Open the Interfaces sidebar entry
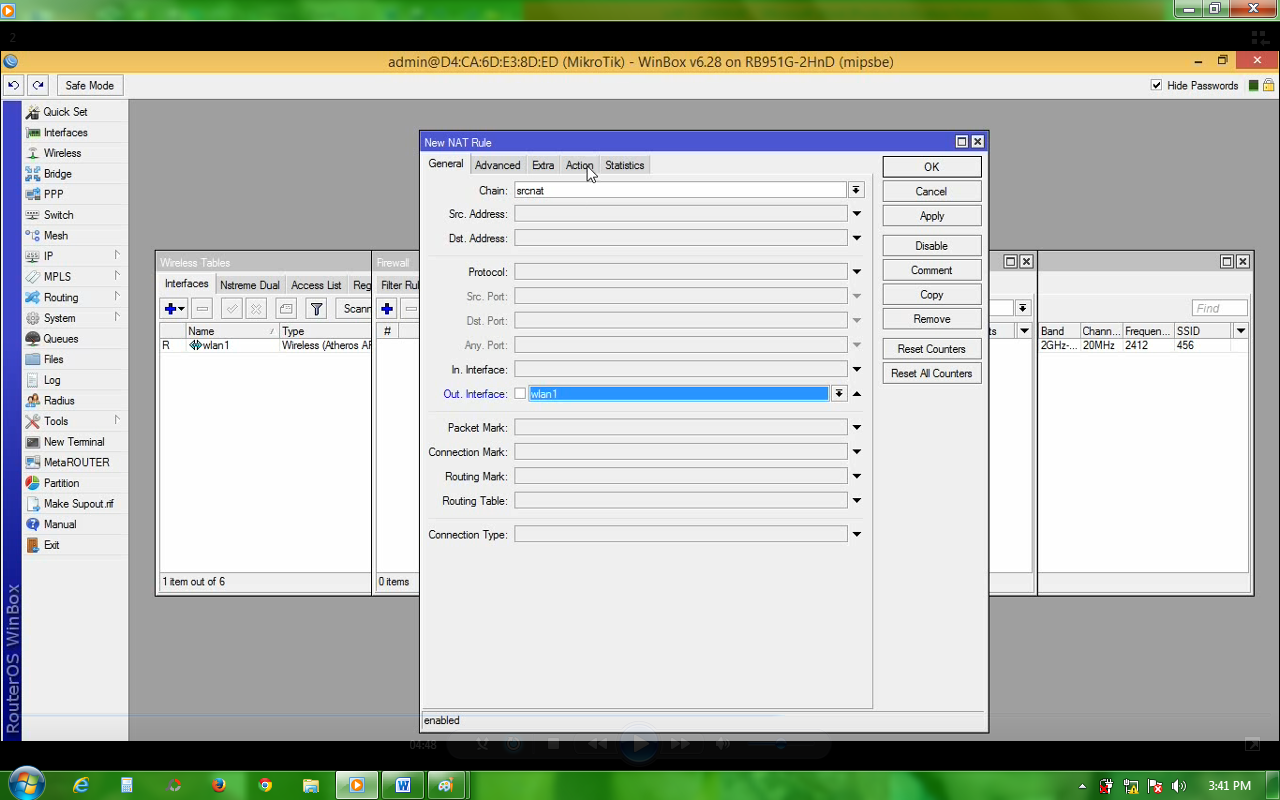 65,132
